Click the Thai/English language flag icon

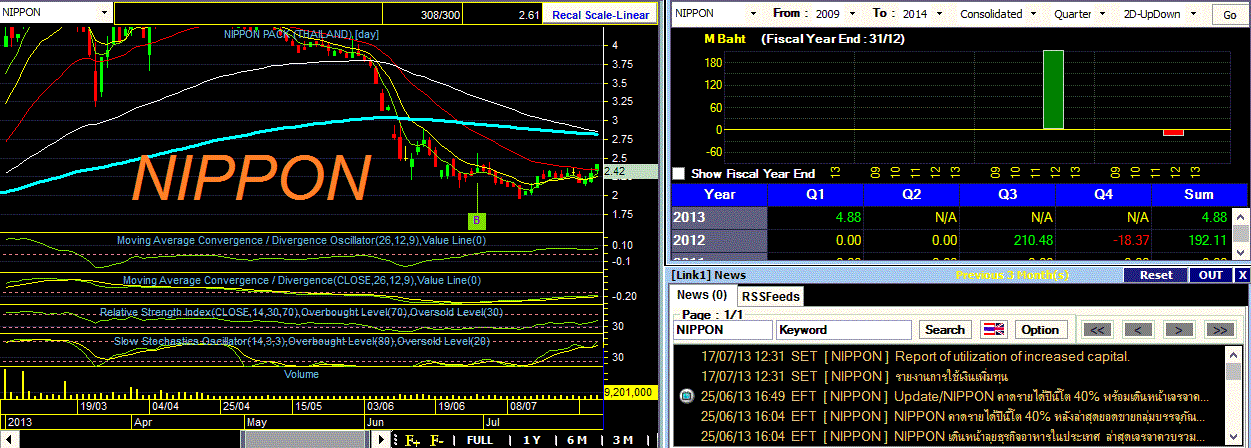click(993, 329)
